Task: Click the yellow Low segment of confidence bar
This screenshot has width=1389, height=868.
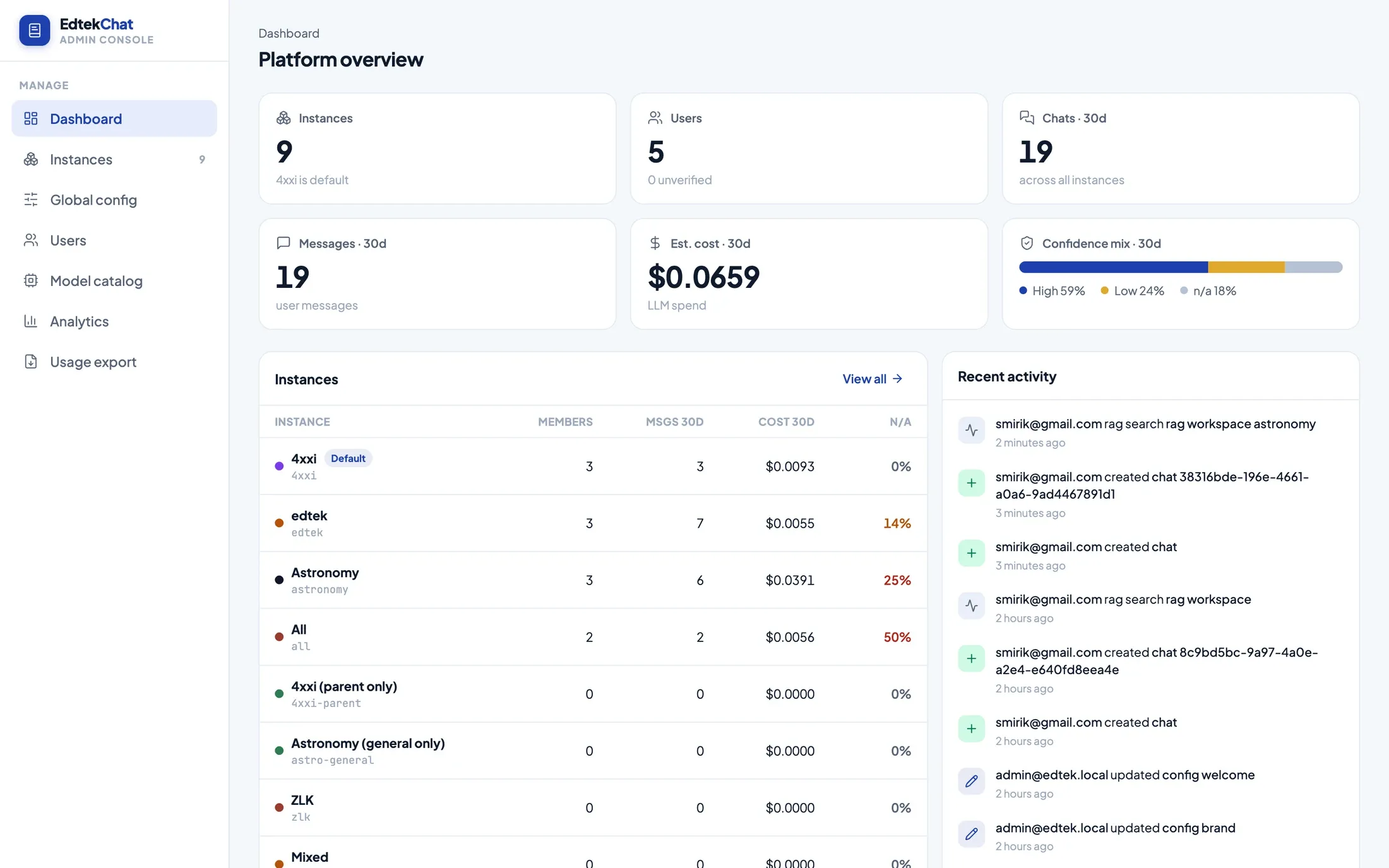Action: coord(1246,267)
